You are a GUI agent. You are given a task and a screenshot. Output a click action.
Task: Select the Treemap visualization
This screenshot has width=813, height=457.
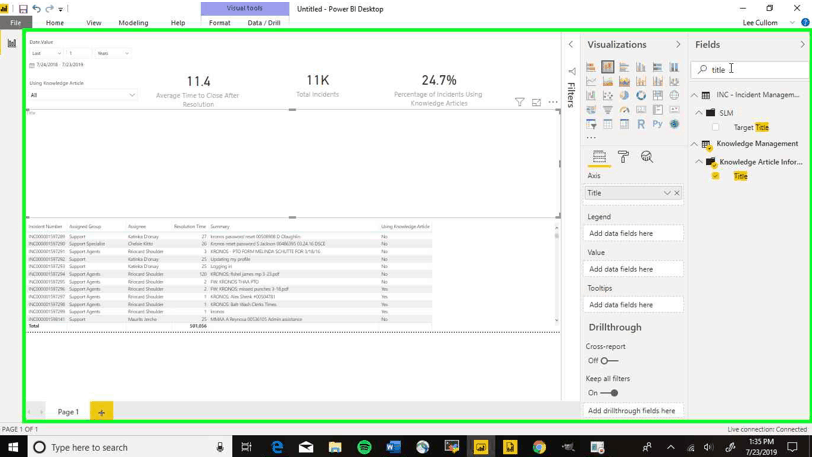click(657, 95)
